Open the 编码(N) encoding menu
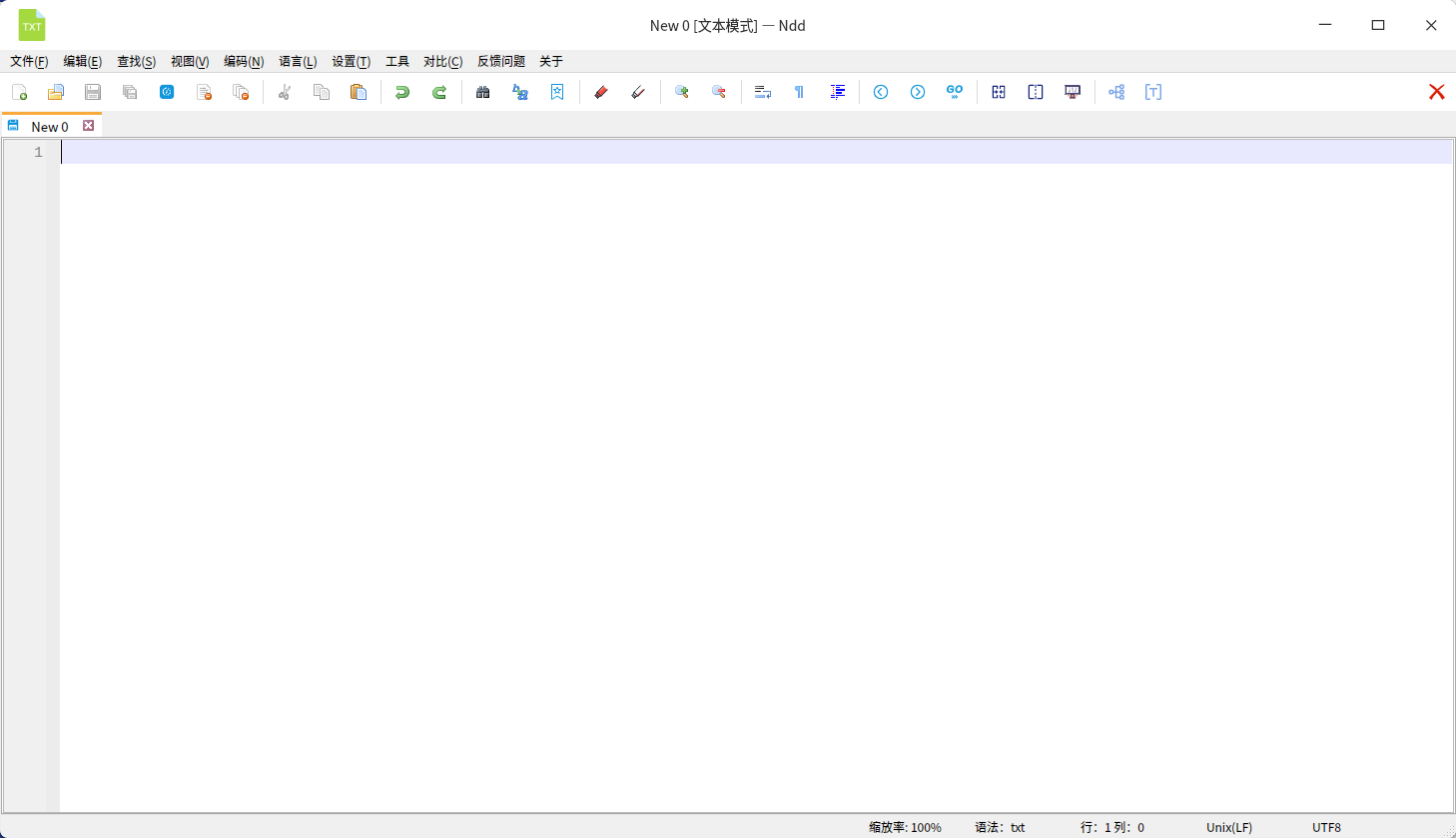The height and width of the screenshot is (838, 1456). 244,61
